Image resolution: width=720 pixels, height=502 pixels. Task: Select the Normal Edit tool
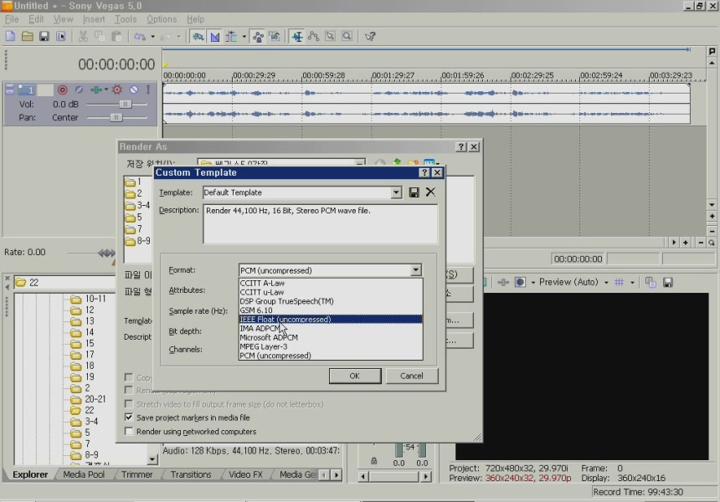click(x=297, y=36)
